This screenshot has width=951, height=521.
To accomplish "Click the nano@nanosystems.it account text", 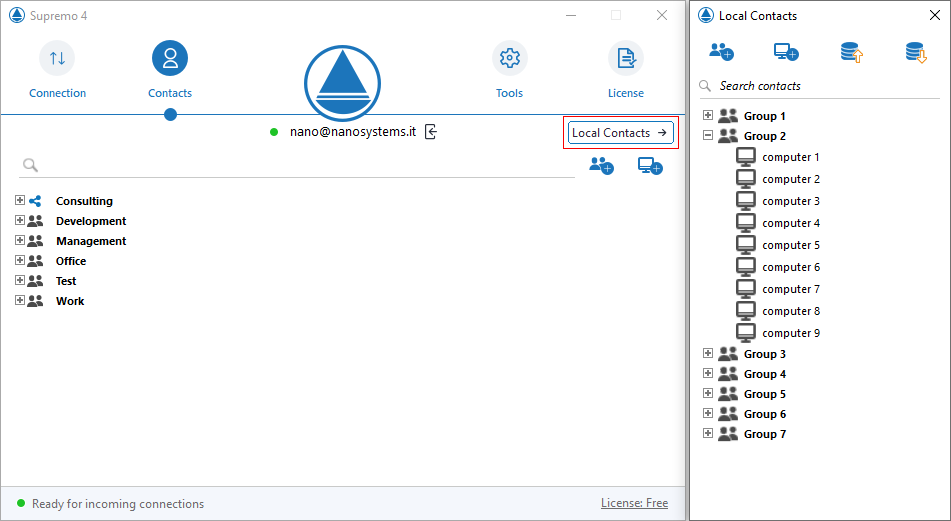I will coord(353,132).
